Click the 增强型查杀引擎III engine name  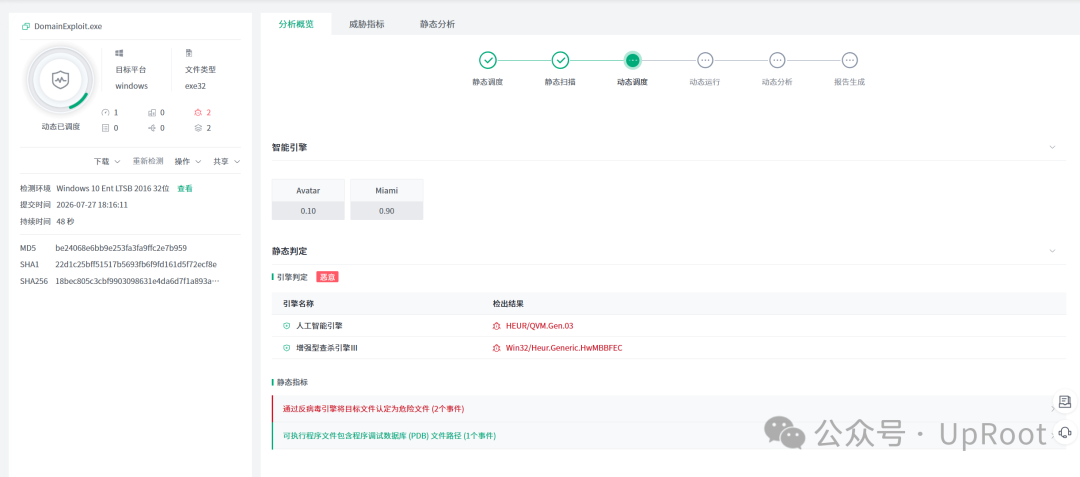click(326, 348)
